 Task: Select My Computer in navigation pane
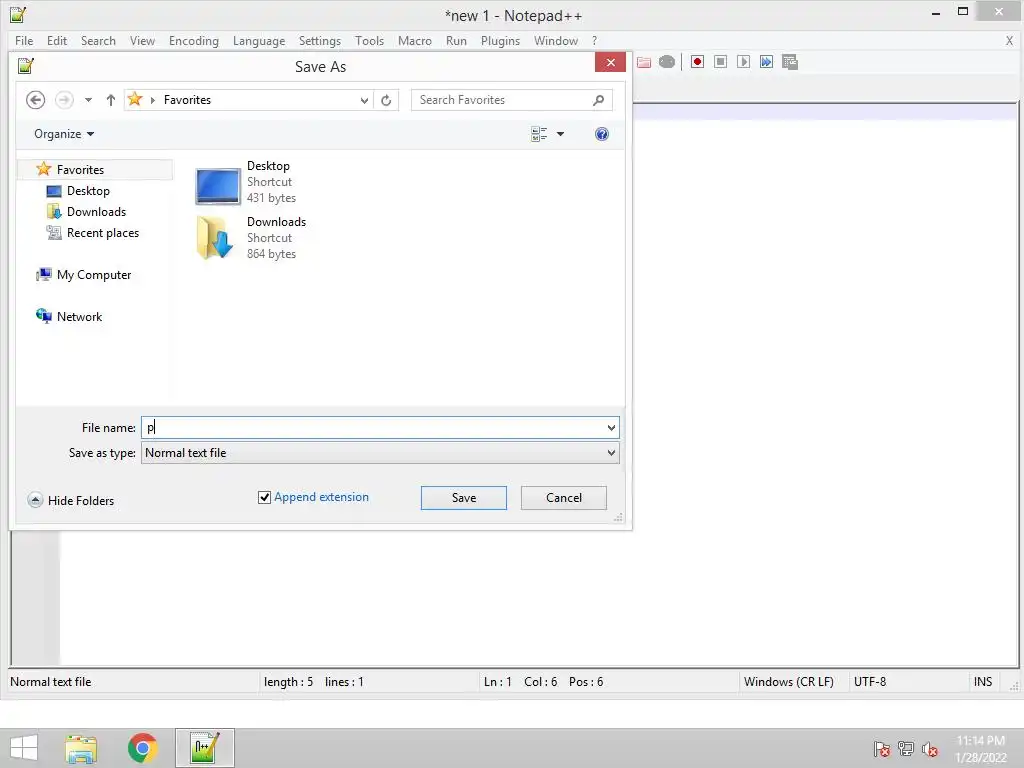[94, 275]
